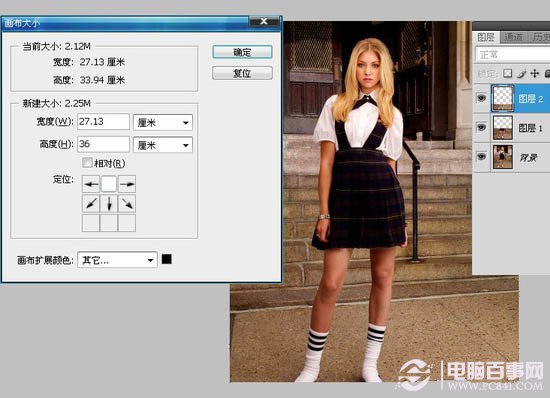Screen dimensions: 550x398
Task: Toggle lock image pixels brush icon
Action: [x=522, y=74]
